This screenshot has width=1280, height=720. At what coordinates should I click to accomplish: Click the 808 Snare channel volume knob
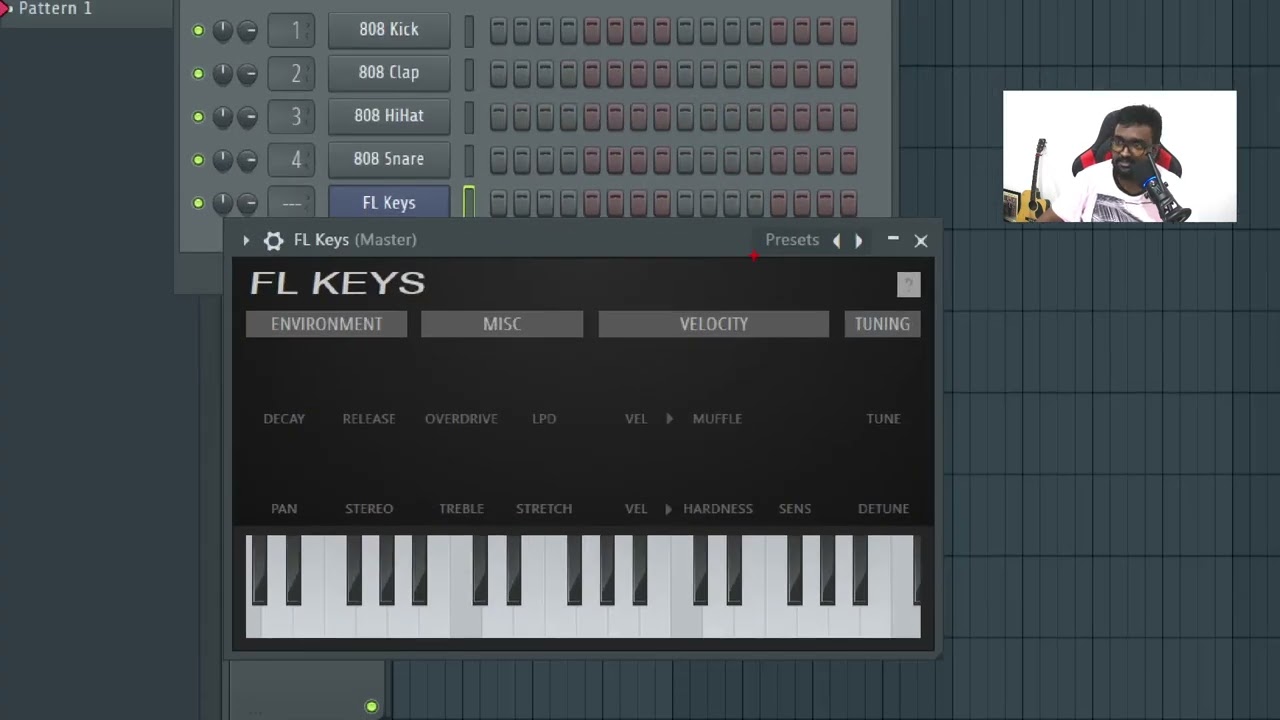(247, 160)
